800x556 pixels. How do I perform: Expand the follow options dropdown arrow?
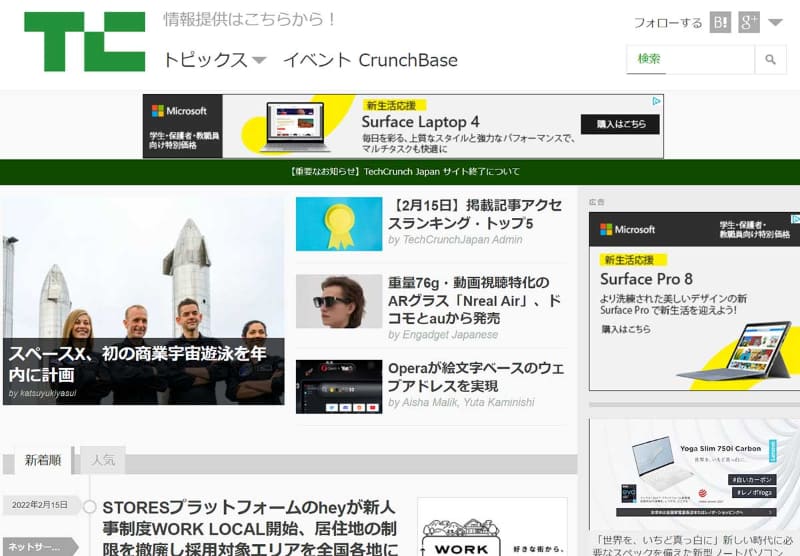tap(776, 22)
